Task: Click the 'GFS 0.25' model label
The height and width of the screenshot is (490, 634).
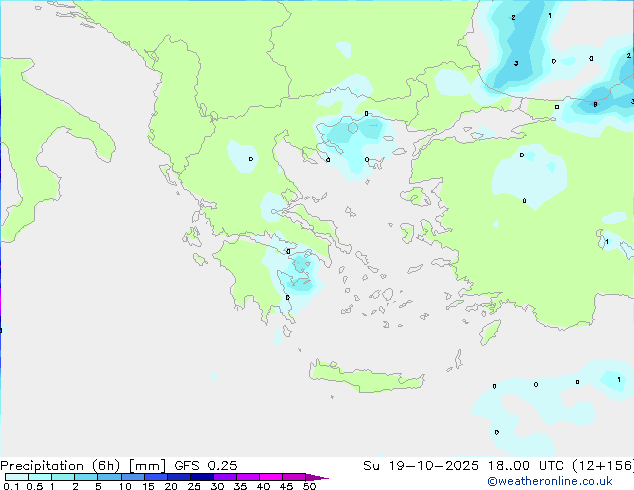Action: coord(206,466)
